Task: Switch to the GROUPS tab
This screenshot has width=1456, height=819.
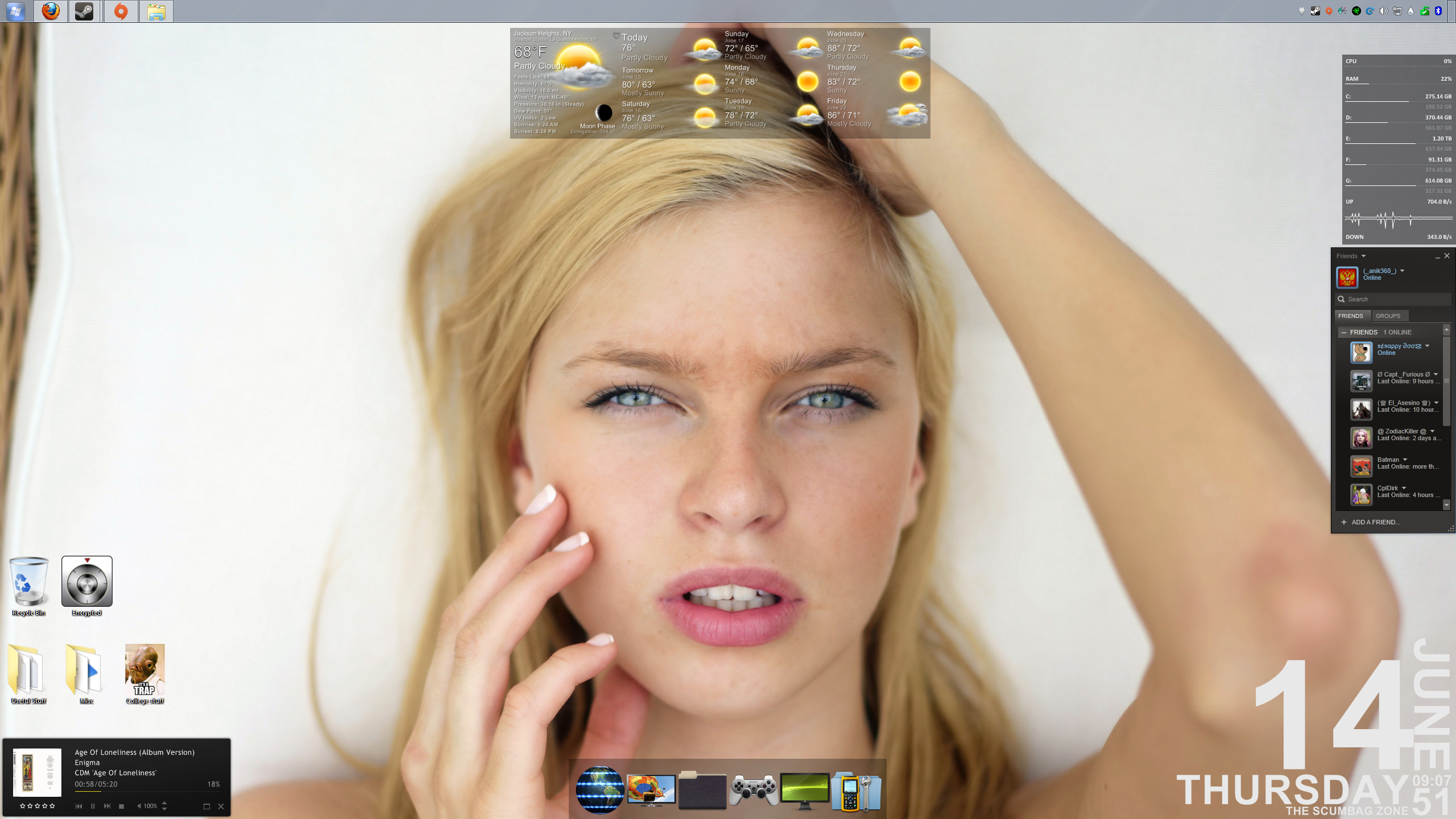Action: pyautogui.click(x=1388, y=316)
